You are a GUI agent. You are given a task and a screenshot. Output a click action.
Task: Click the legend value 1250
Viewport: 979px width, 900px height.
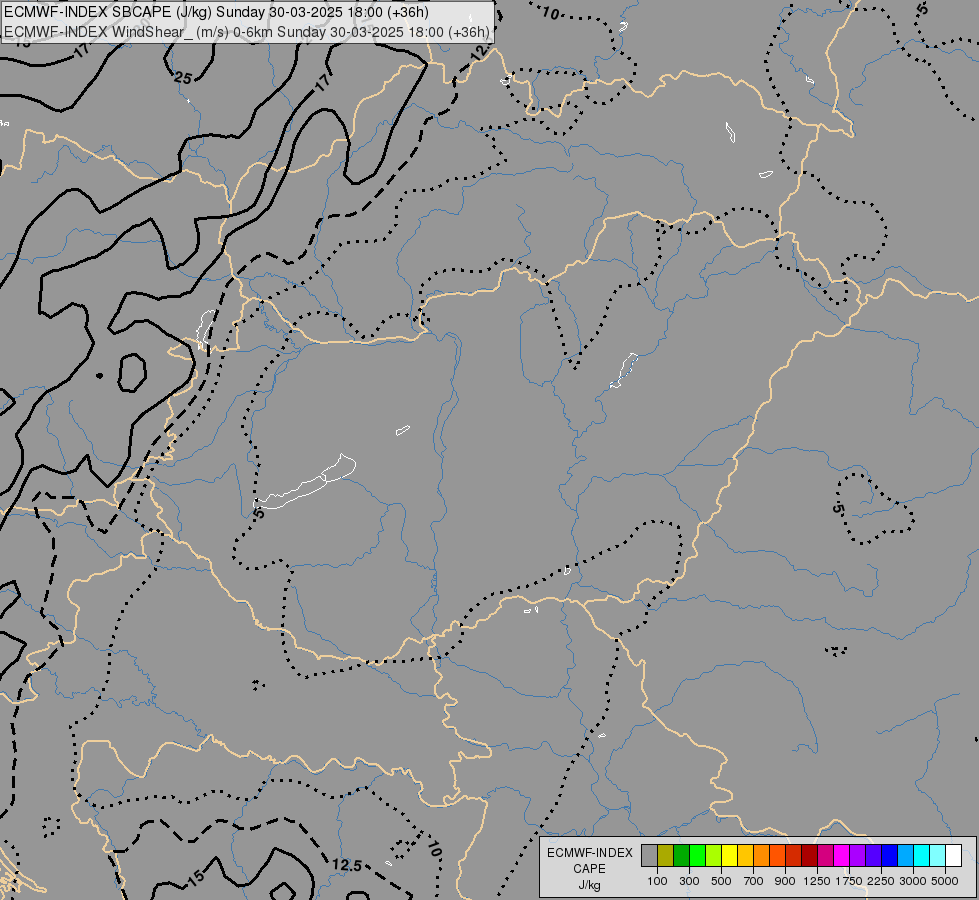tap(817, 881)
